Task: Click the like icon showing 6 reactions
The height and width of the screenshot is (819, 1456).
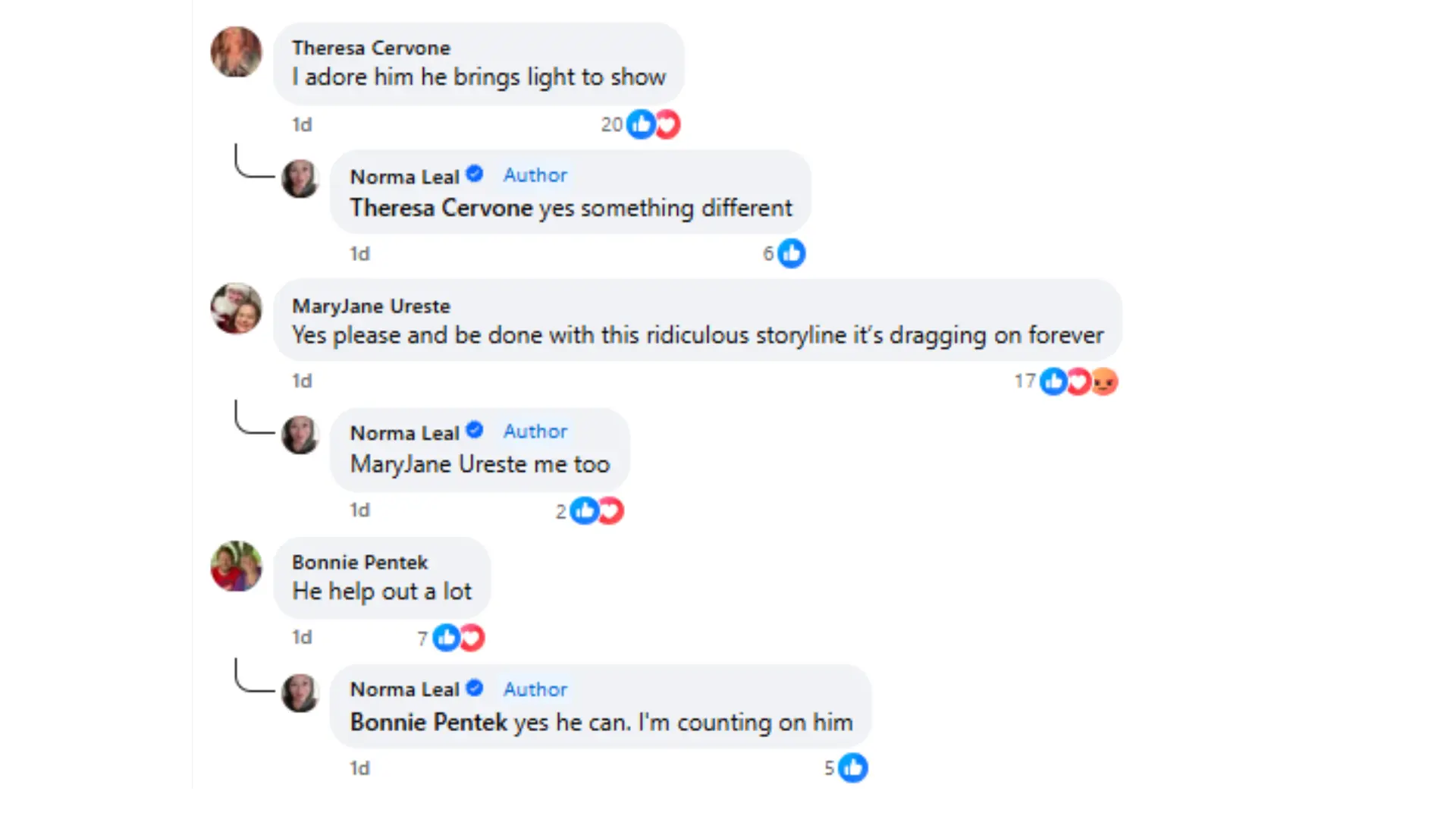Action: point(792,253)
